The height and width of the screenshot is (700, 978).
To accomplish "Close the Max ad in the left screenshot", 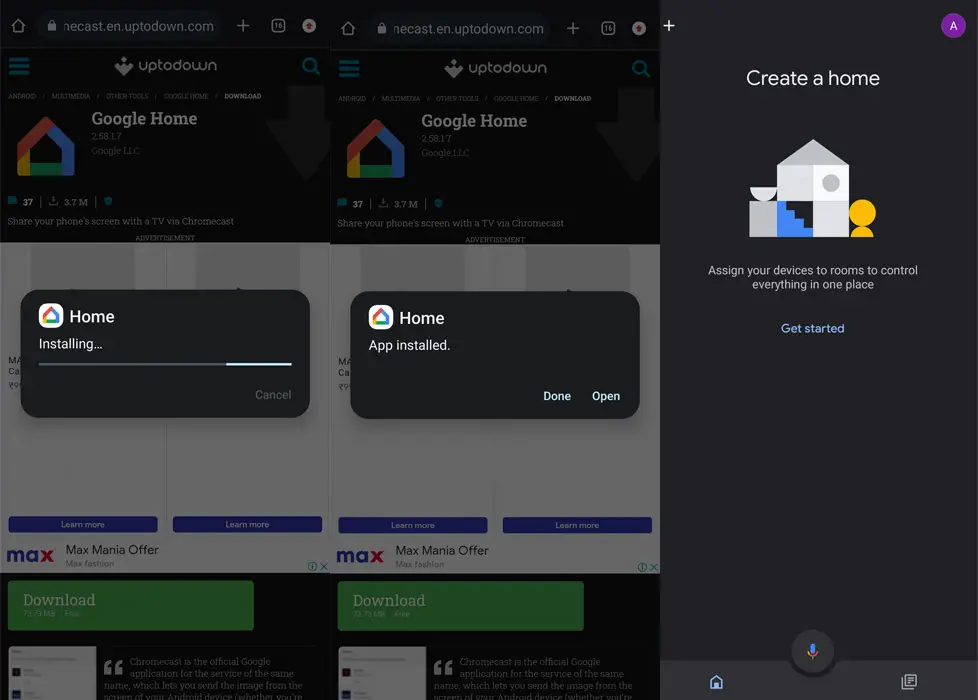I will [x=324, y=566].
